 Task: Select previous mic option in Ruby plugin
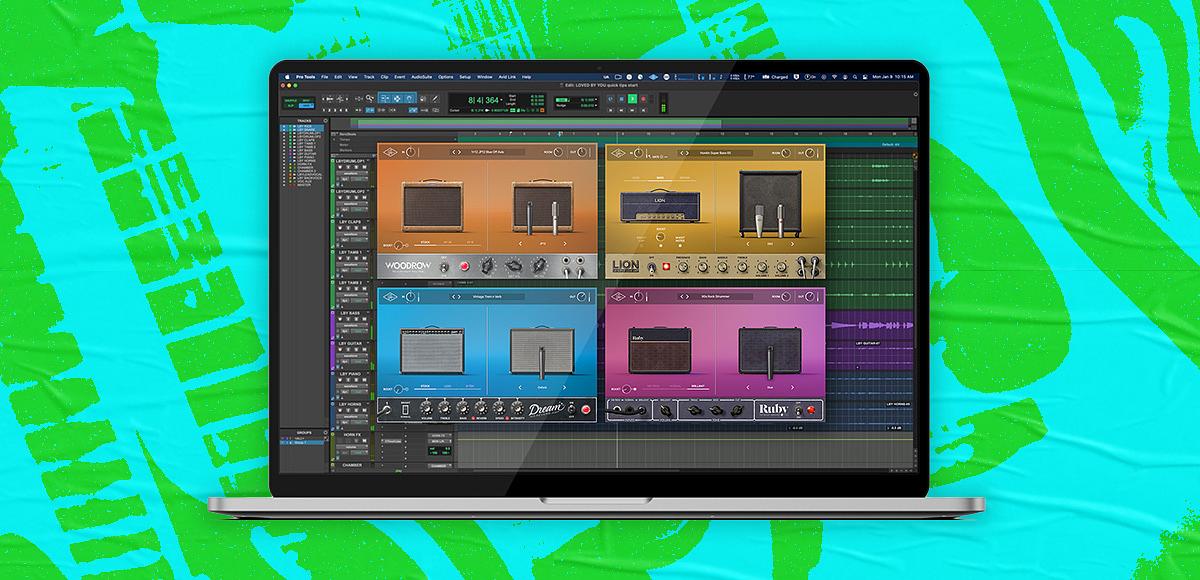click(x=747, y=387)
